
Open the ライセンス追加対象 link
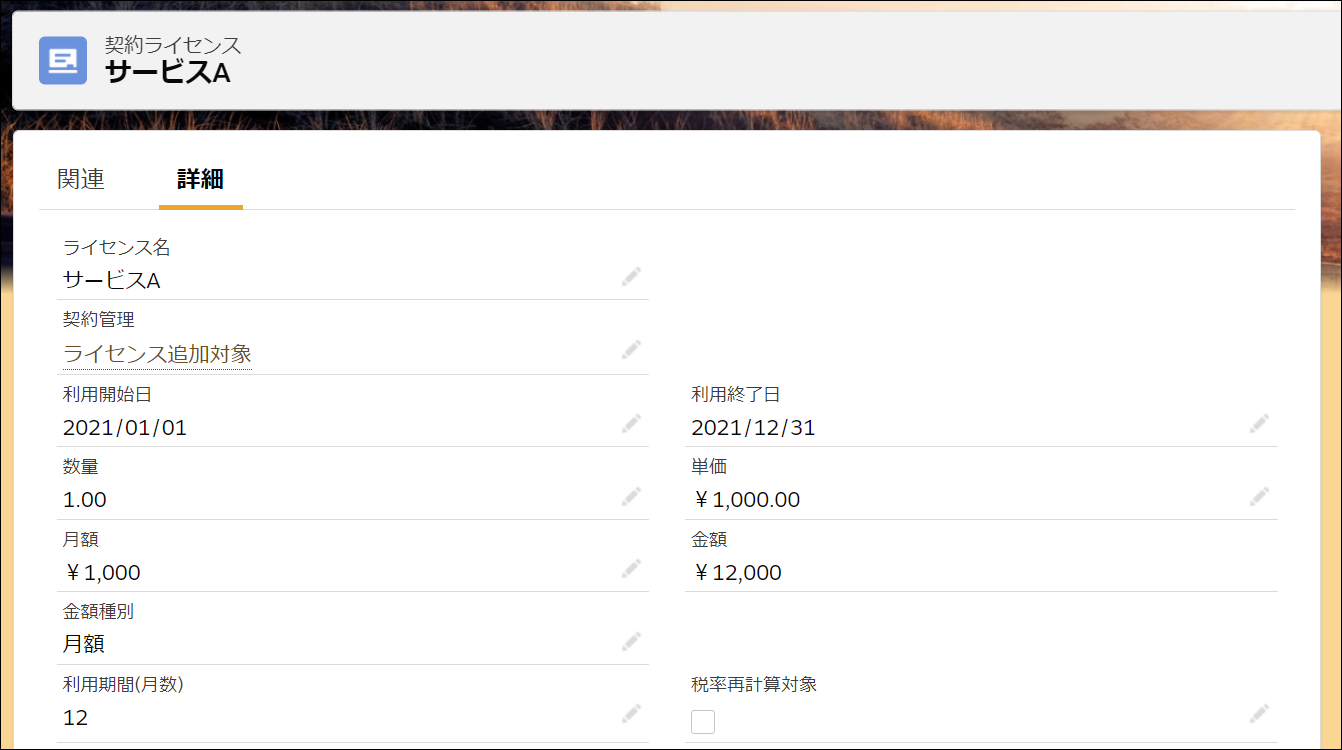click(x=157, y=354)
